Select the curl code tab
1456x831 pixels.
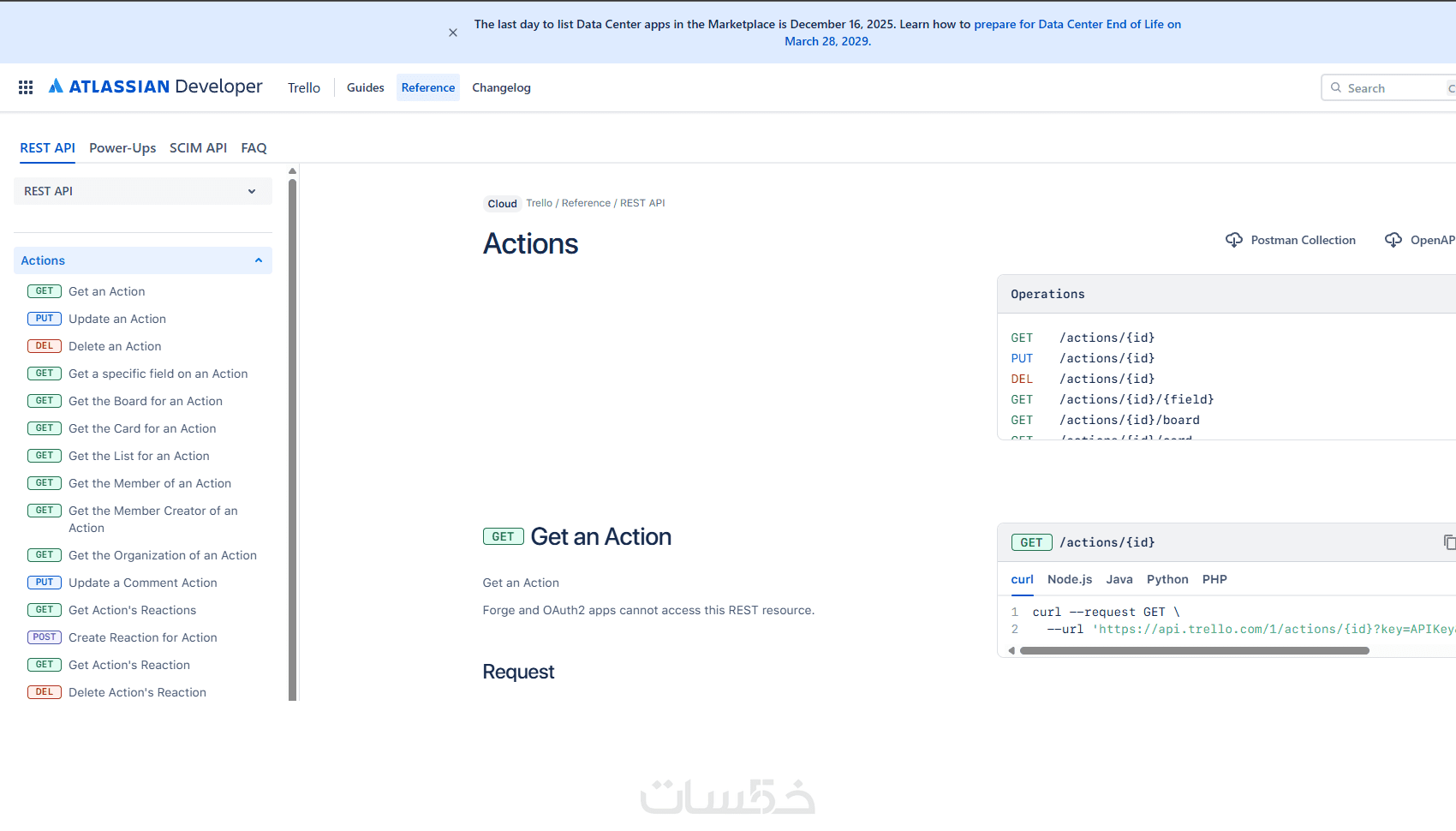click(1022, 579)
